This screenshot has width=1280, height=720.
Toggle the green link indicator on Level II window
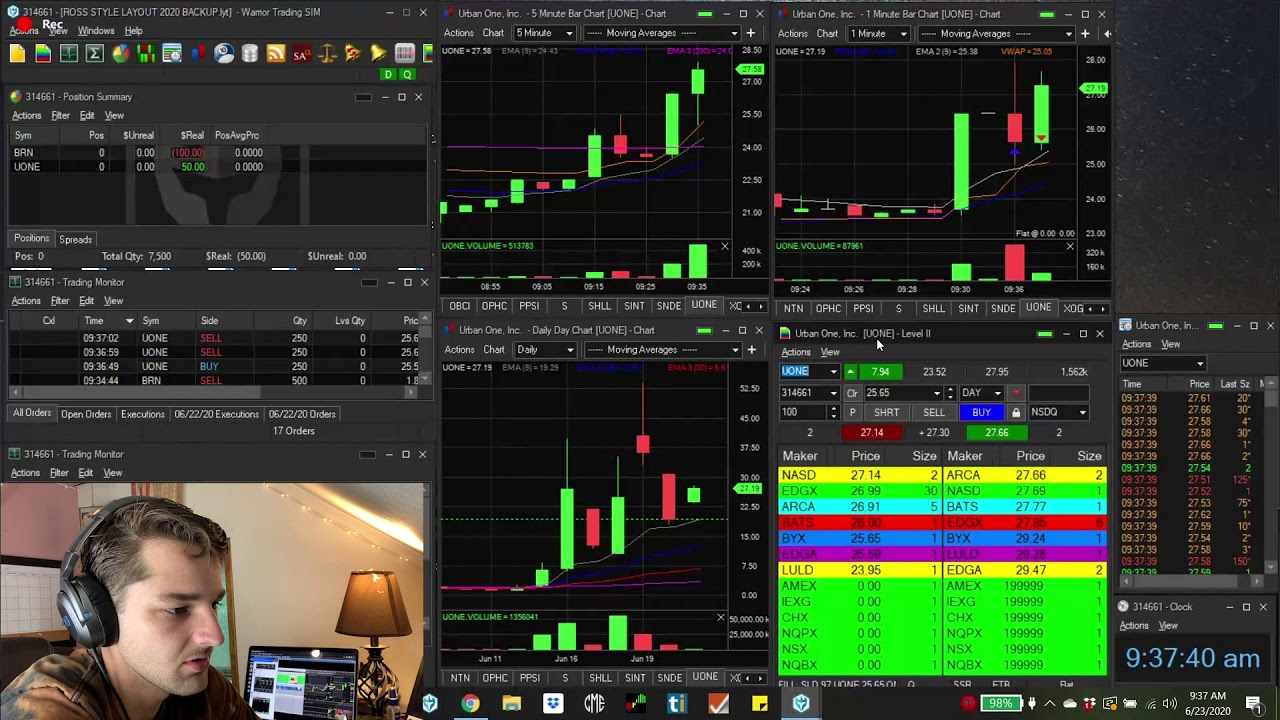click(x=1045, y=334)
